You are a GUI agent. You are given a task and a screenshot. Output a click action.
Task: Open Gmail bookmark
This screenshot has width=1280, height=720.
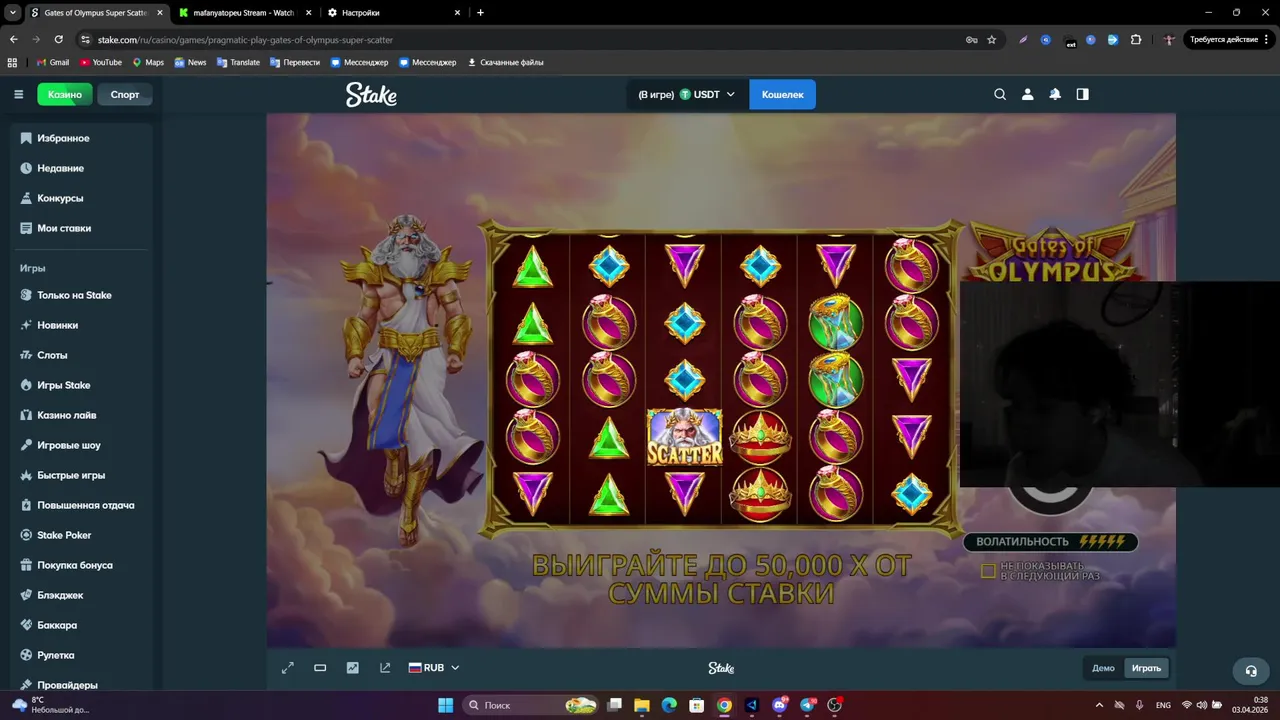[52, 62]
